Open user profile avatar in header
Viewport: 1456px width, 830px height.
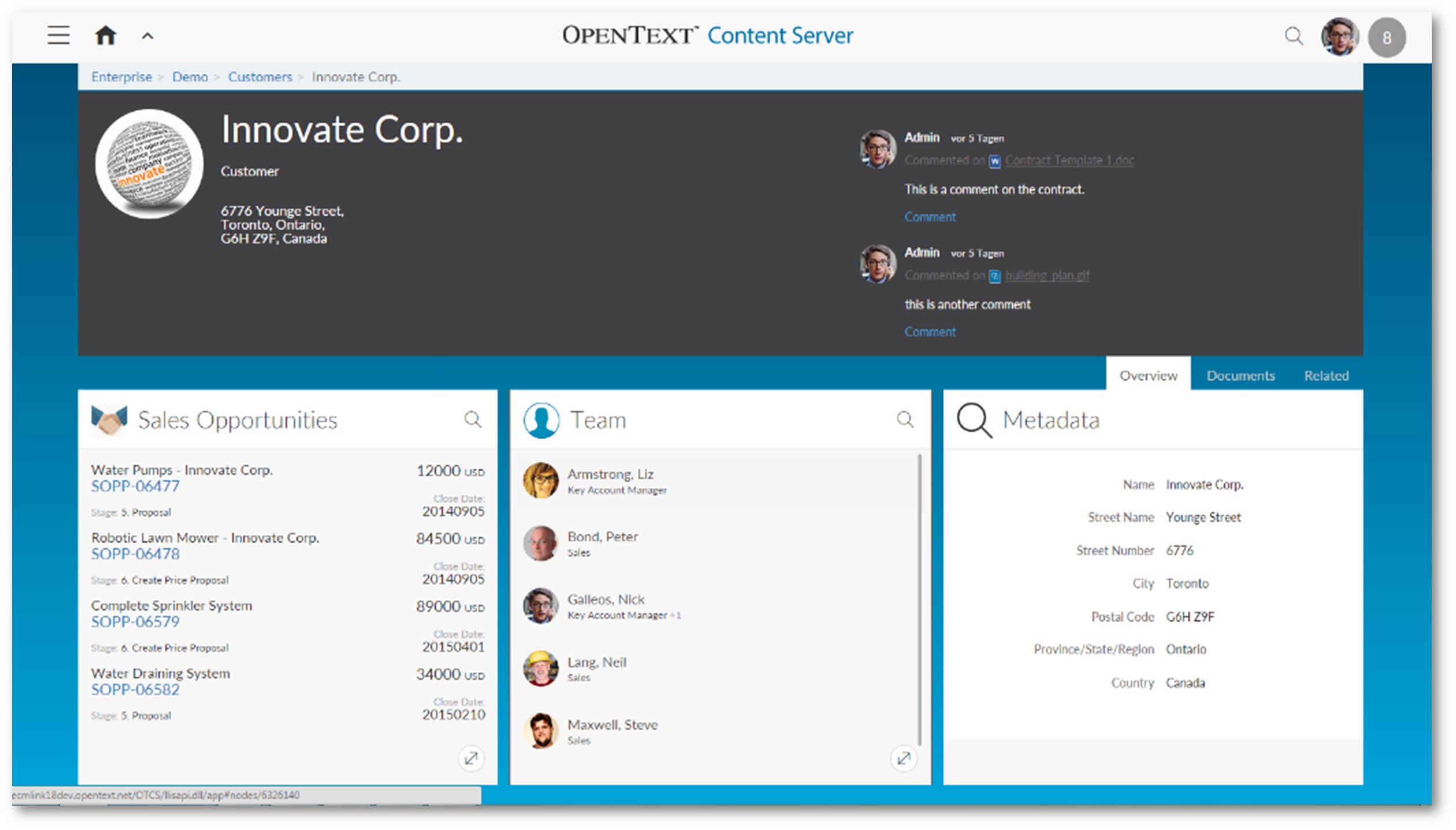[1340, 37]
